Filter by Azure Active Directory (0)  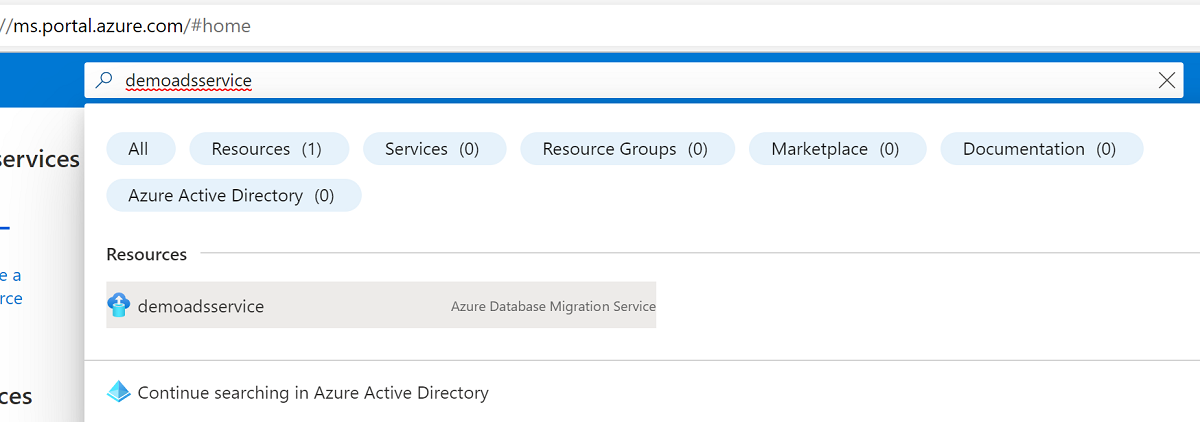tap(233, 196)
